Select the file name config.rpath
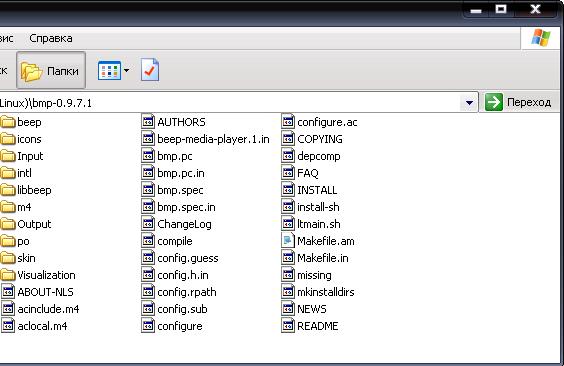Image resolution: width=564 pixels, height=366 pixels. [x=187, y=292]
